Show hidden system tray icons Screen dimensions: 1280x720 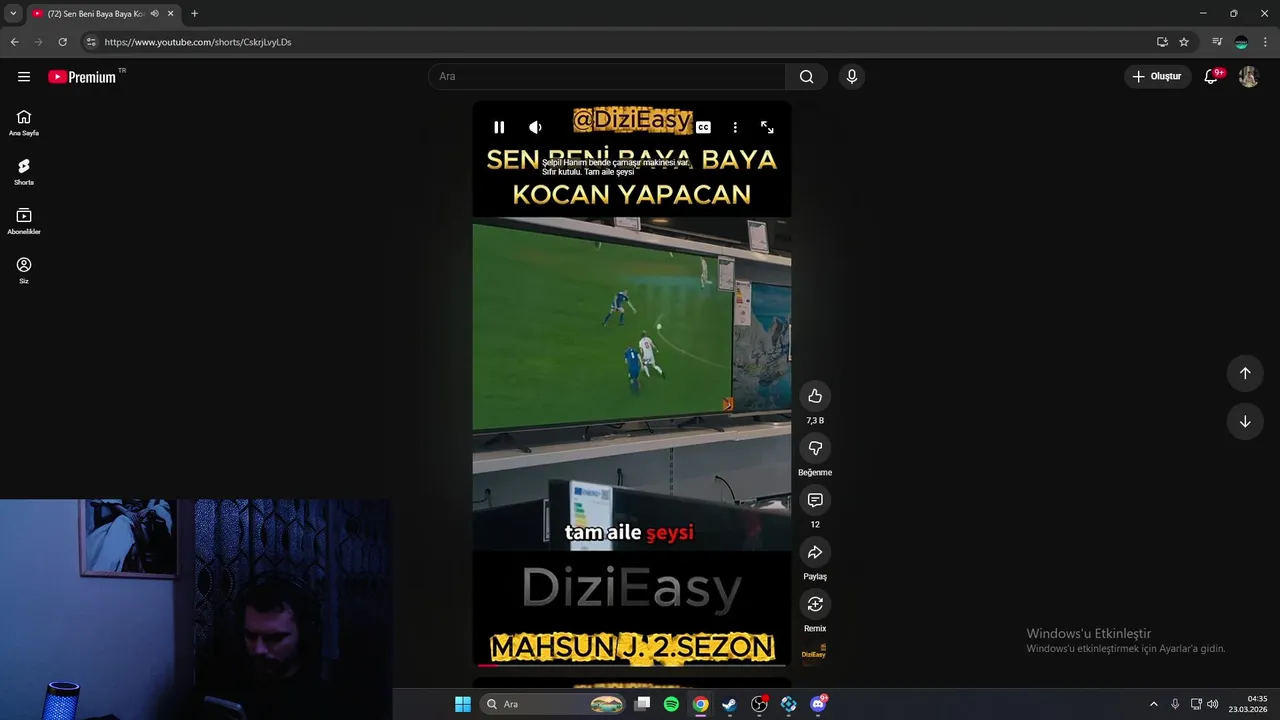[x=1153, y=704]
